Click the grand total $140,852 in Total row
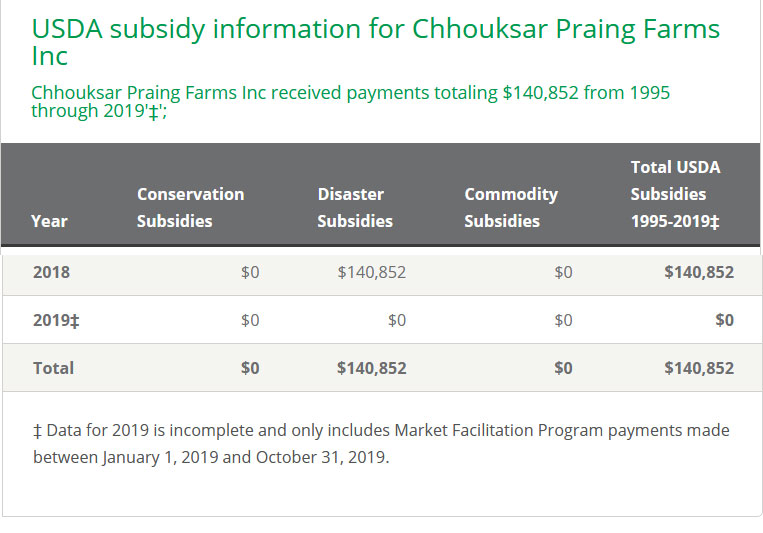Screen dimensions: 763x533 pos(699,368)
